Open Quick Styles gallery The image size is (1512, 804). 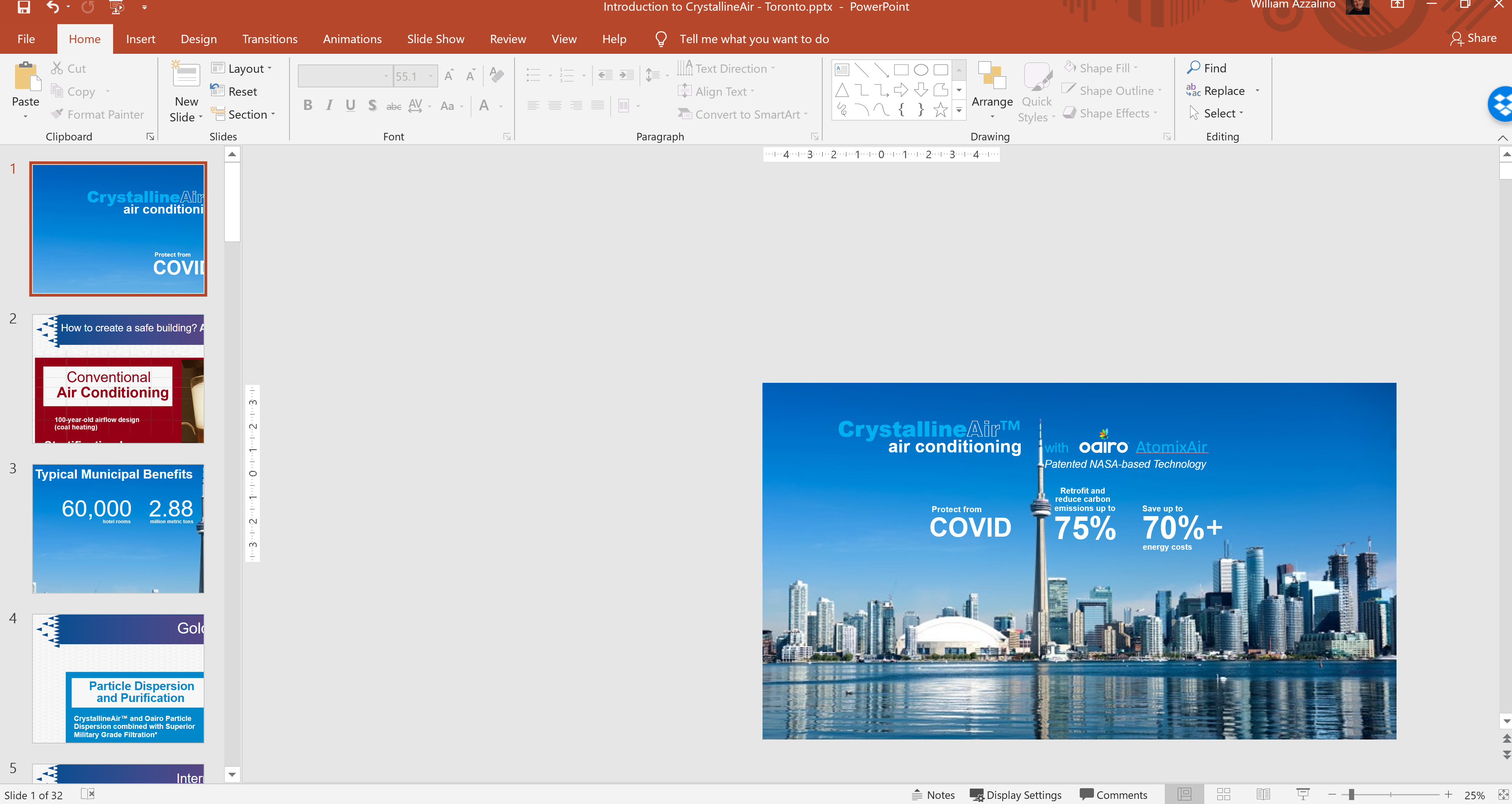pyautogui.click(x=1037, y=92)
